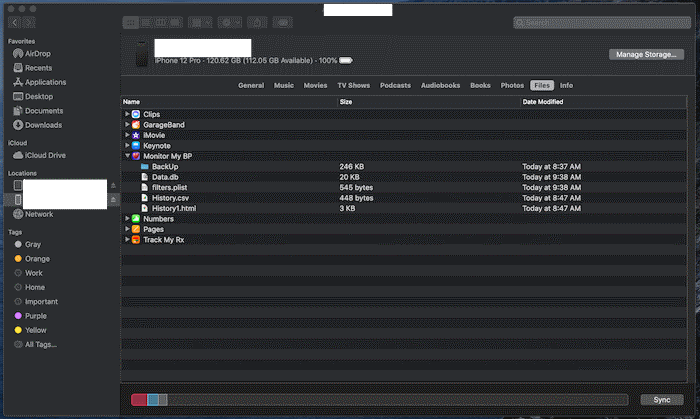Viewport: 700px width, 419px height.
Task: Select the History1.html file
Action: click(x=404, y=208)
